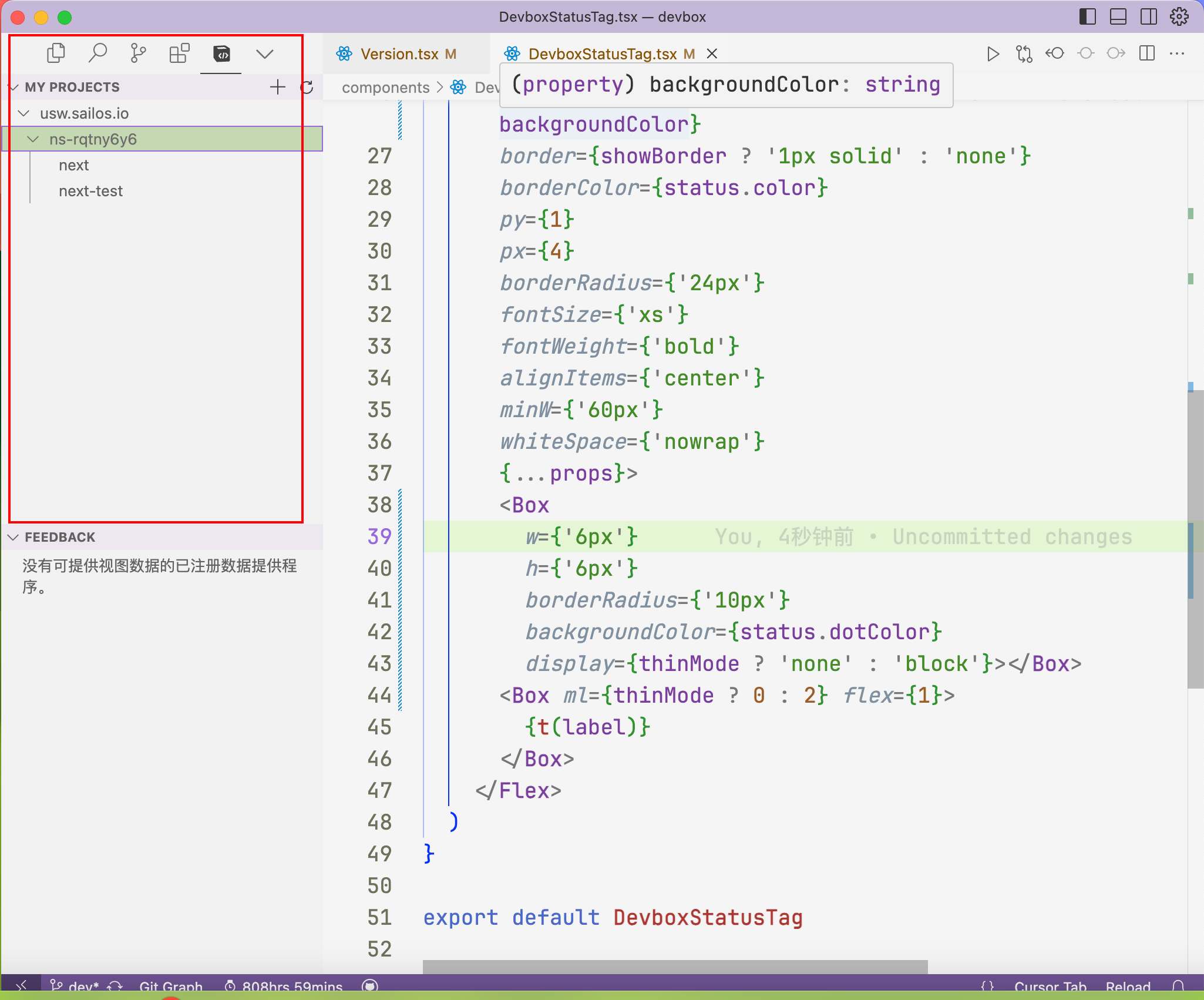Image resolution: width=1204 pixels, height=1000 pixels.
Task: Toggle Cursor Tab in status bar
Action: click(x=1050, y=986)
